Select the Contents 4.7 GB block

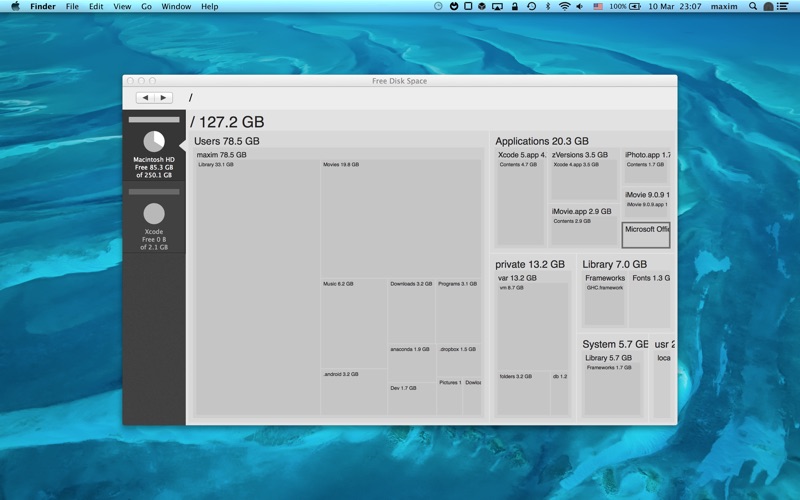tap(520, 202)
